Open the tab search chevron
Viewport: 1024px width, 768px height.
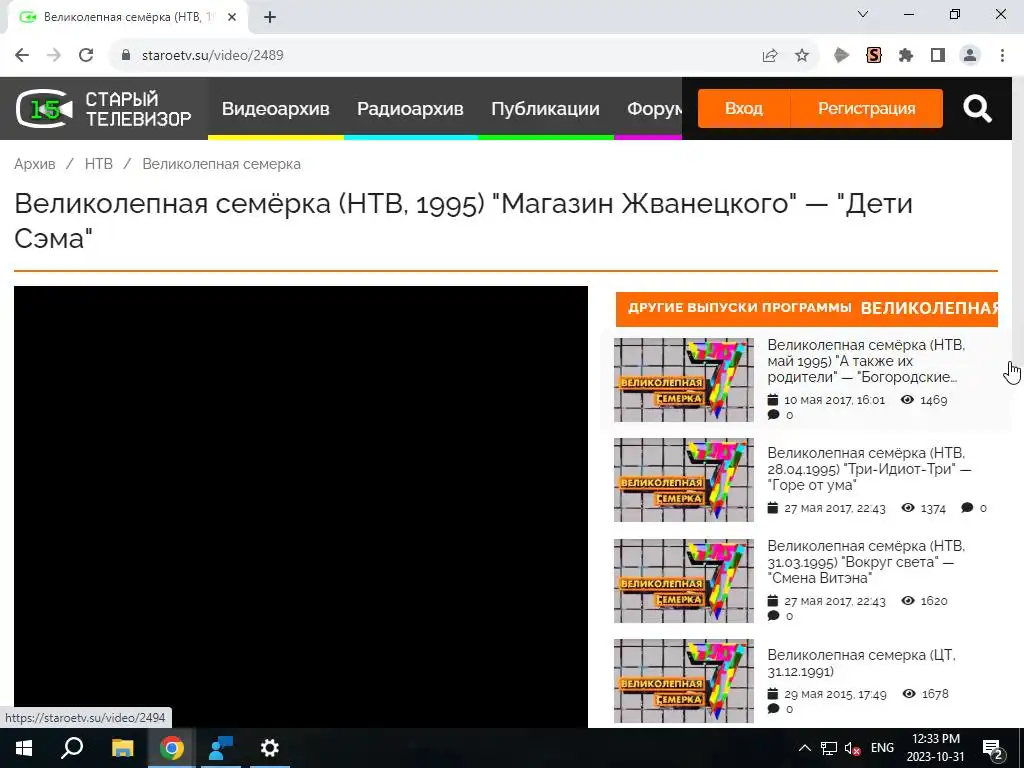coord(863,14)
